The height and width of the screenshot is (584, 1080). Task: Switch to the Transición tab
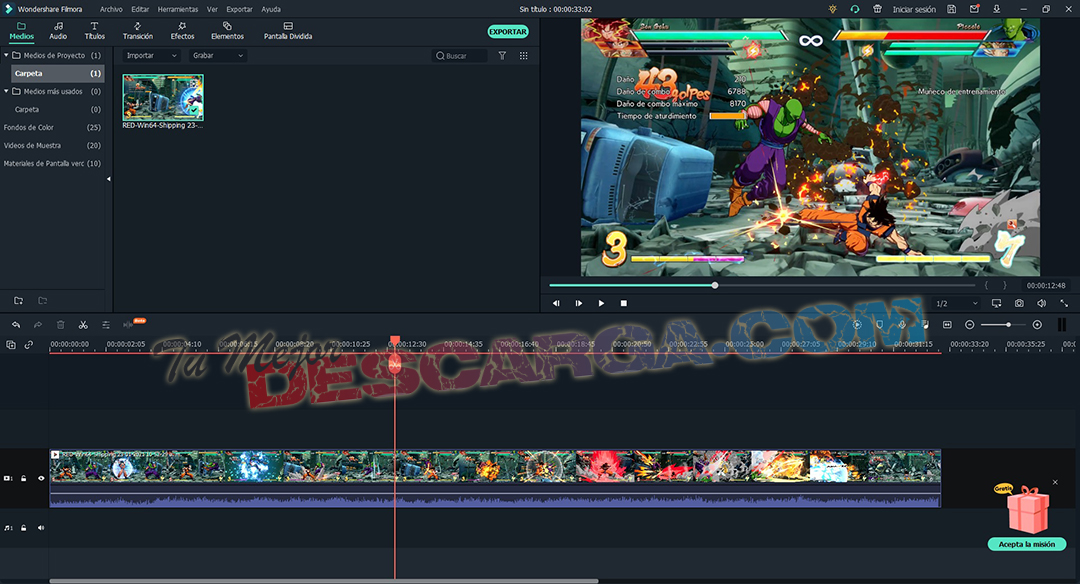(x=138, y=31)
